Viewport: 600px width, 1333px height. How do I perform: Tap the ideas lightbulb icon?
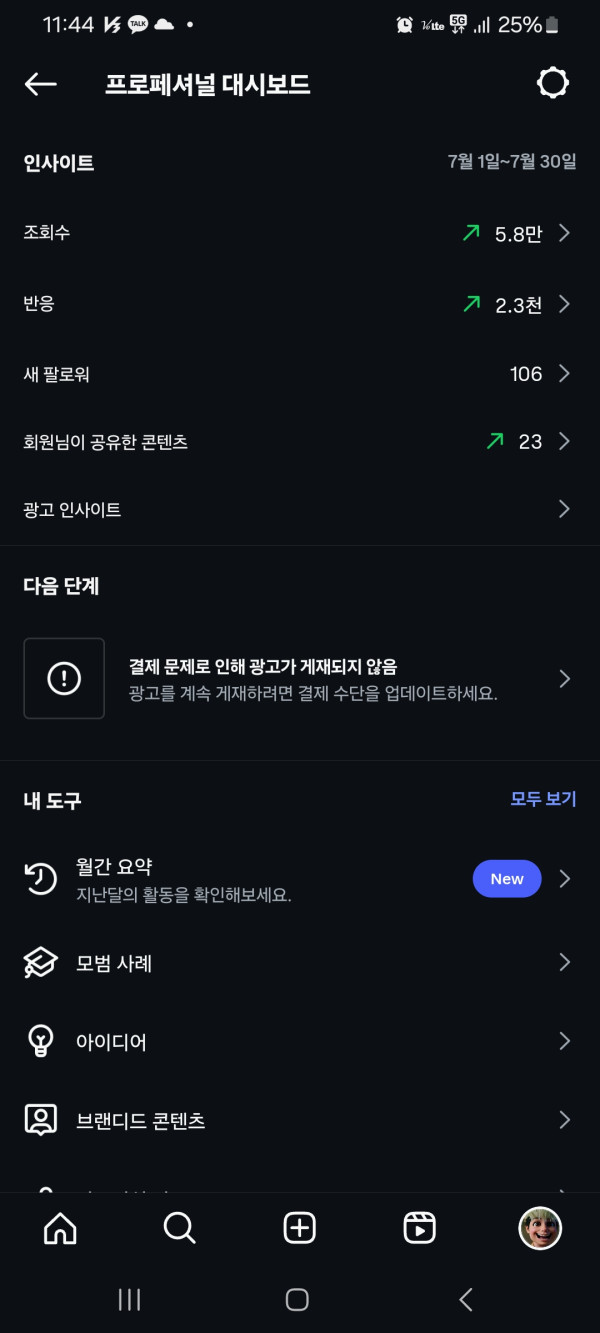[41, 1041]
